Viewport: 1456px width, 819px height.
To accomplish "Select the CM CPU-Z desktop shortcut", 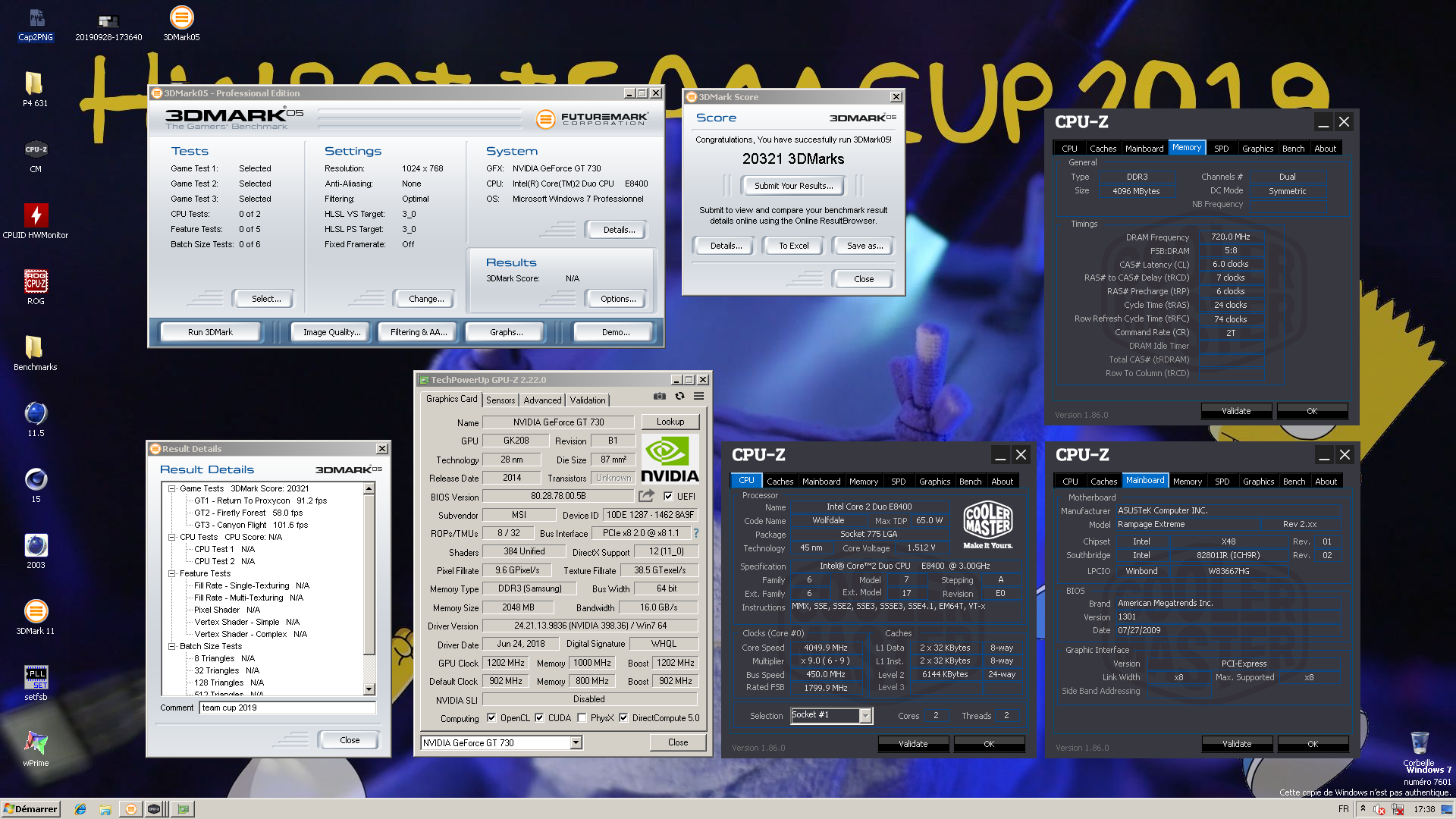I will 36,155.
